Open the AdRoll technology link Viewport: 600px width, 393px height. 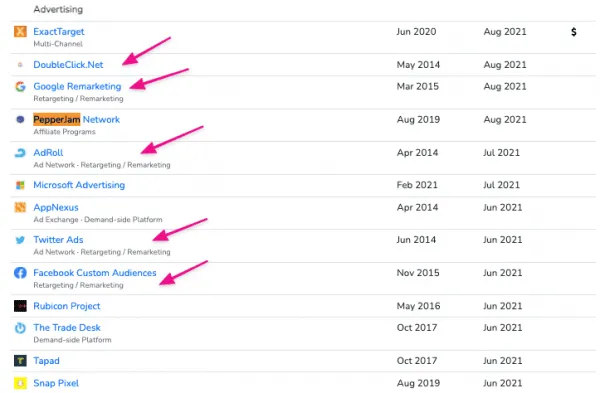(x=48, y=153)
